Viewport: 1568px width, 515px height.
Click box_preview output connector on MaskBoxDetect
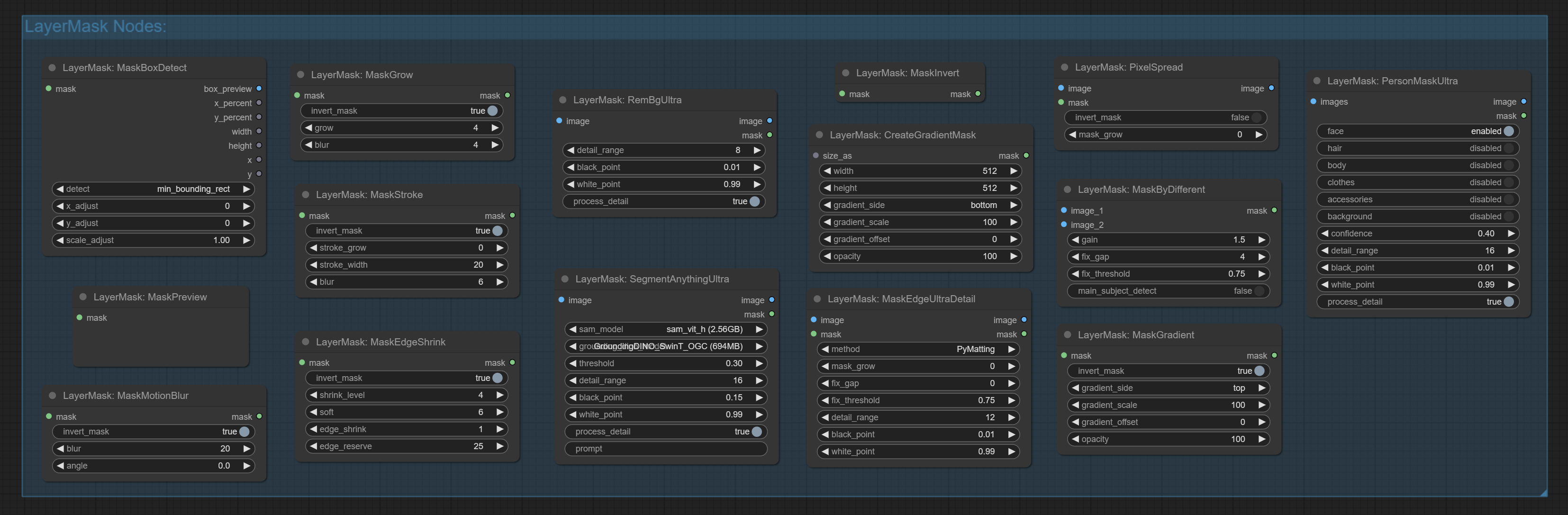259,89
